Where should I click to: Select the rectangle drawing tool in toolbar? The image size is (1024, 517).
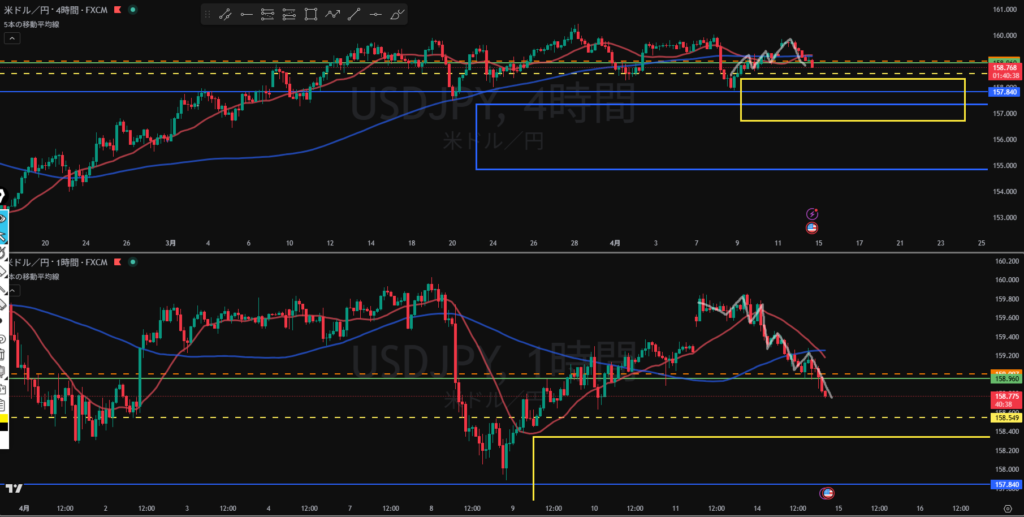point(311,15)
